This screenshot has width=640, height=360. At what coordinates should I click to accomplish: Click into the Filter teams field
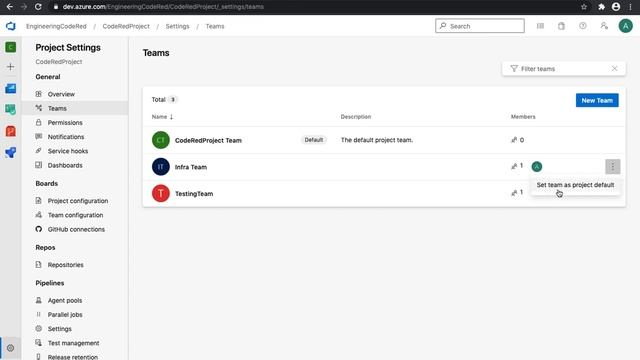563,69
